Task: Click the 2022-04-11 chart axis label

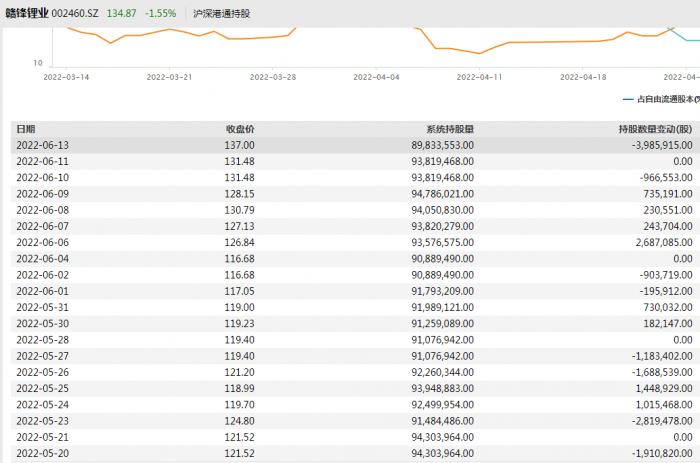Action: tap(479, 76)
